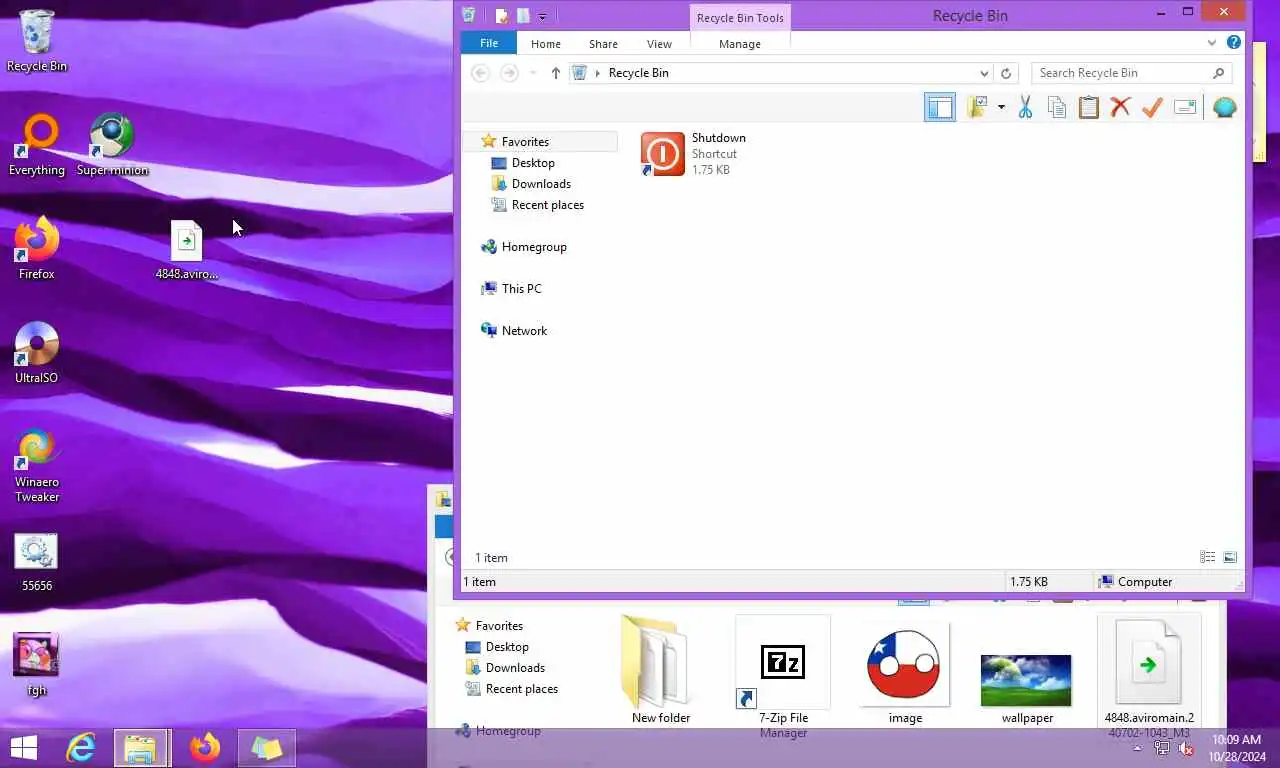1280x768 pixels.
Task: Click the 55656 desktop icon
Action: (x=37, y=562)
